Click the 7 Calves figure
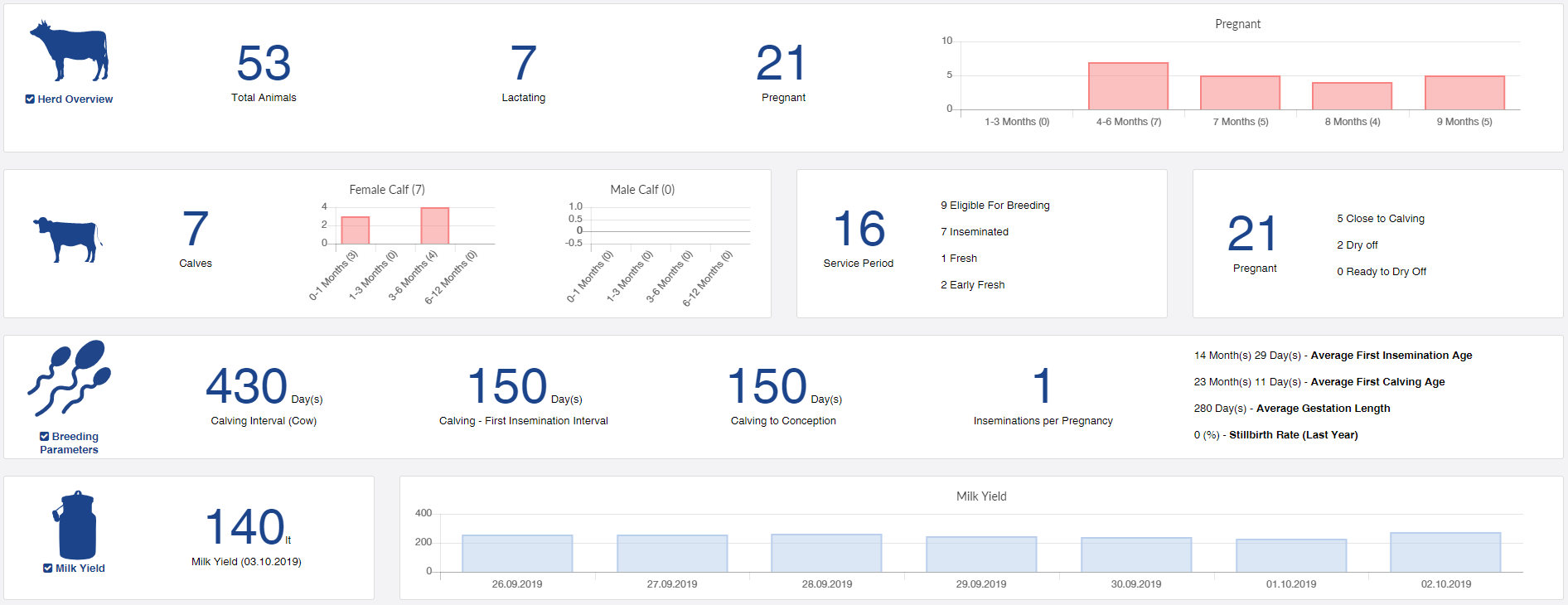The width and height of the screenshot is (1568, 605). (196, 229)
